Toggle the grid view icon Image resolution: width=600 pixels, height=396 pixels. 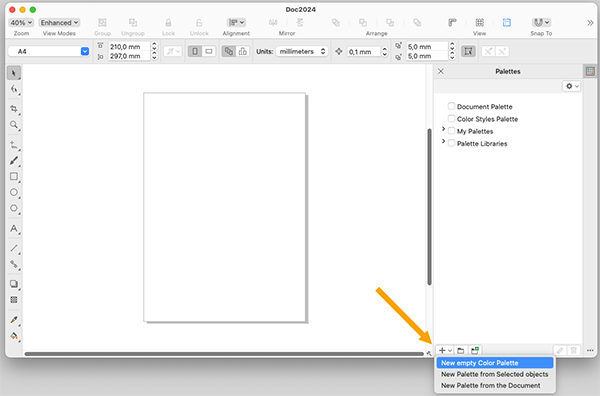[479, 23]
